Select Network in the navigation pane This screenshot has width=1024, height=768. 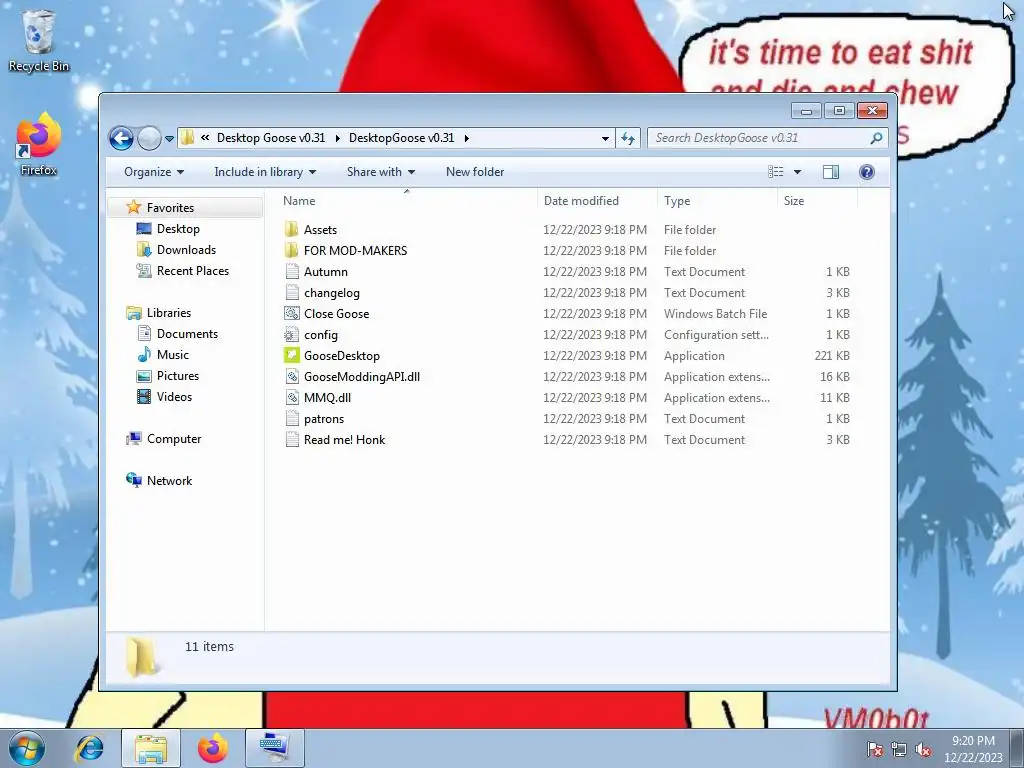[168, 481]
